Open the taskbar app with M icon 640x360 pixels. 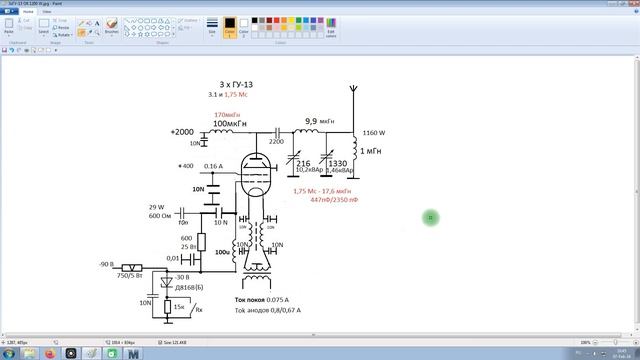133,353
